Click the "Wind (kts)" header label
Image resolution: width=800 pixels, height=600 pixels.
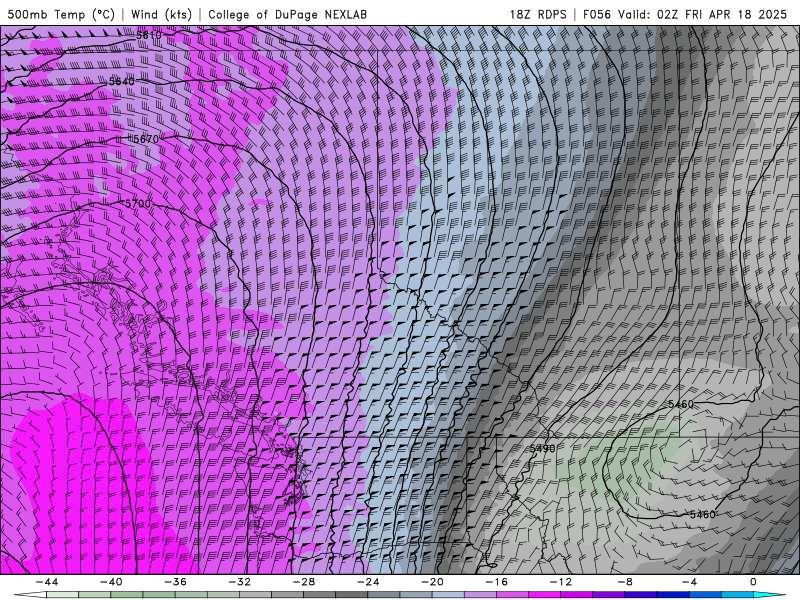pyautogui.click(x=161, y=14)
